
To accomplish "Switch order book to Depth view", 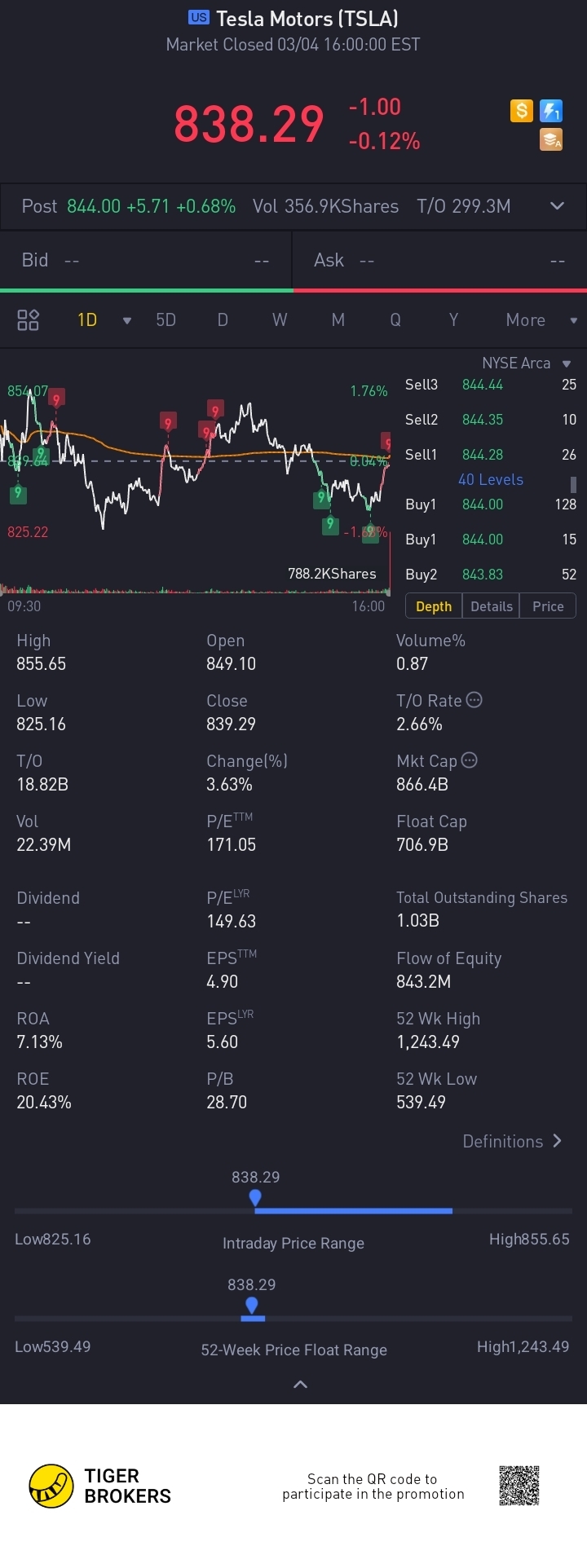I will [434, 606].
